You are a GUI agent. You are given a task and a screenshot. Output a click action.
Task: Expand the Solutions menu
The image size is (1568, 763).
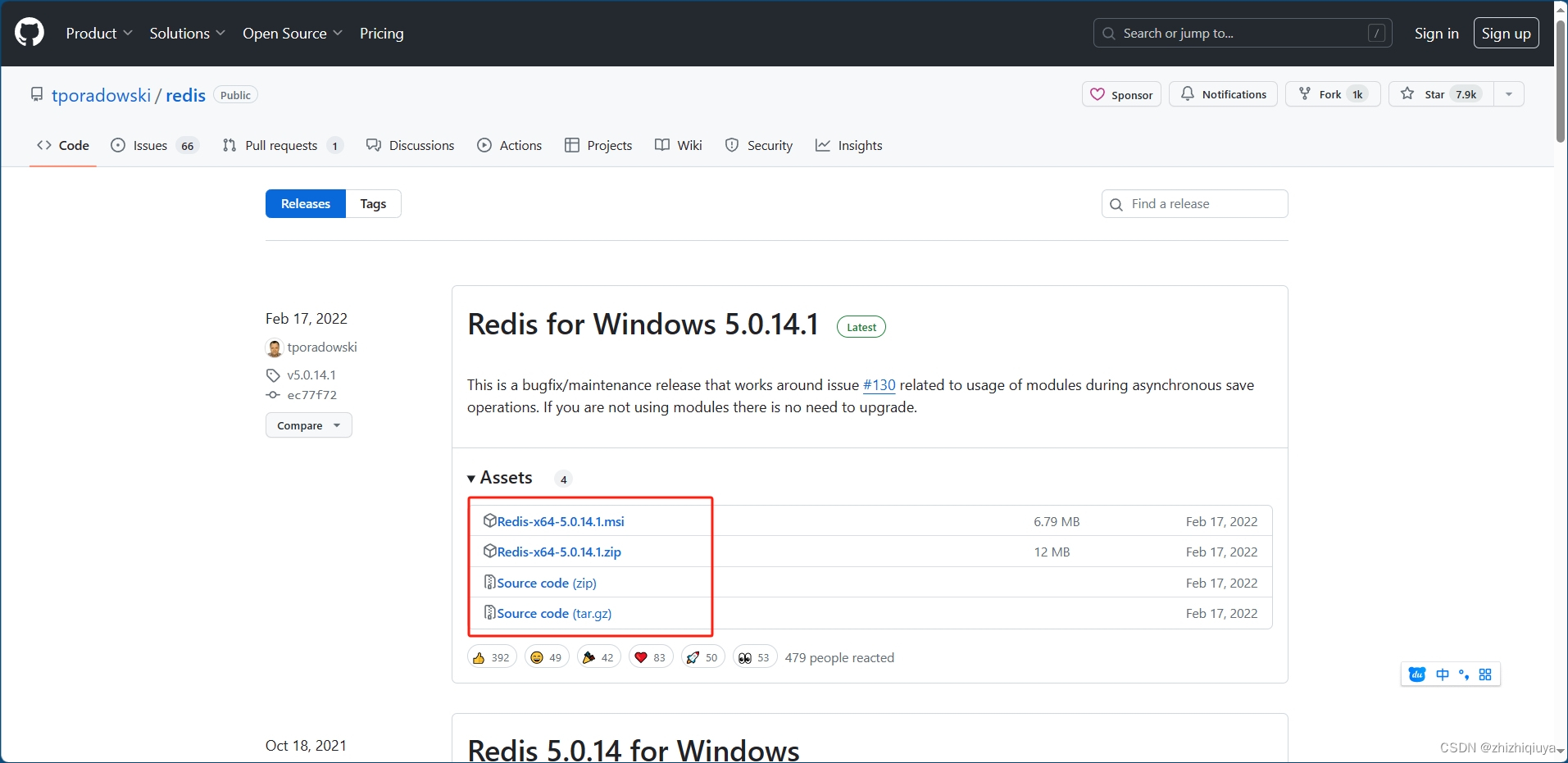187,34
